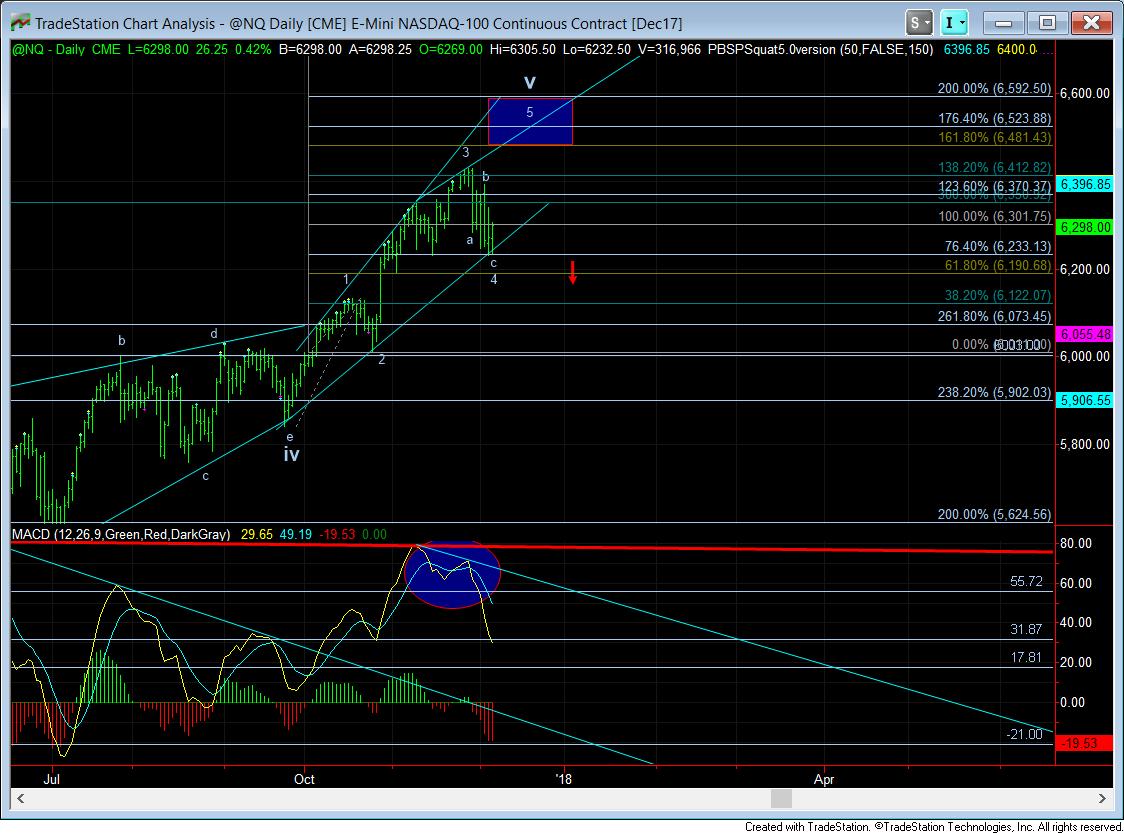This screenshot has width=1124, height=833.
Task: Close the Chart Analysis window
Action: [1091, 23]
